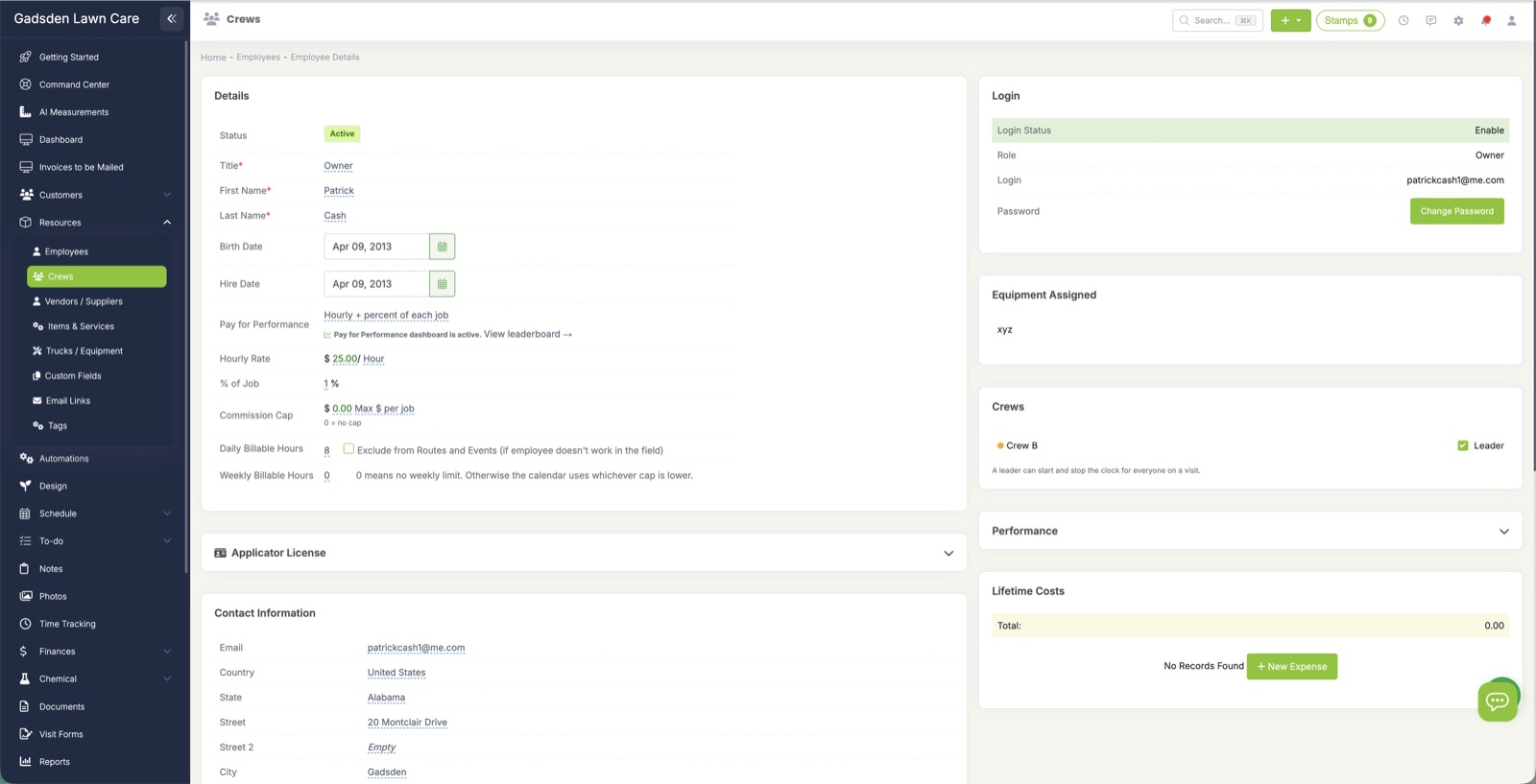Open Tags under Resources
Screen dimensions: 1536x784
(58, 426)
